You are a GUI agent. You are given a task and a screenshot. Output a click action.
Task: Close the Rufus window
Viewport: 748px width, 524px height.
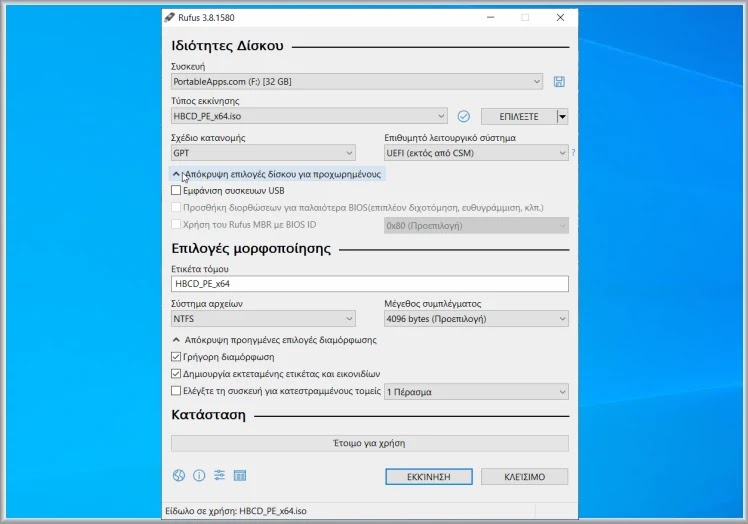tap(561, 18)
